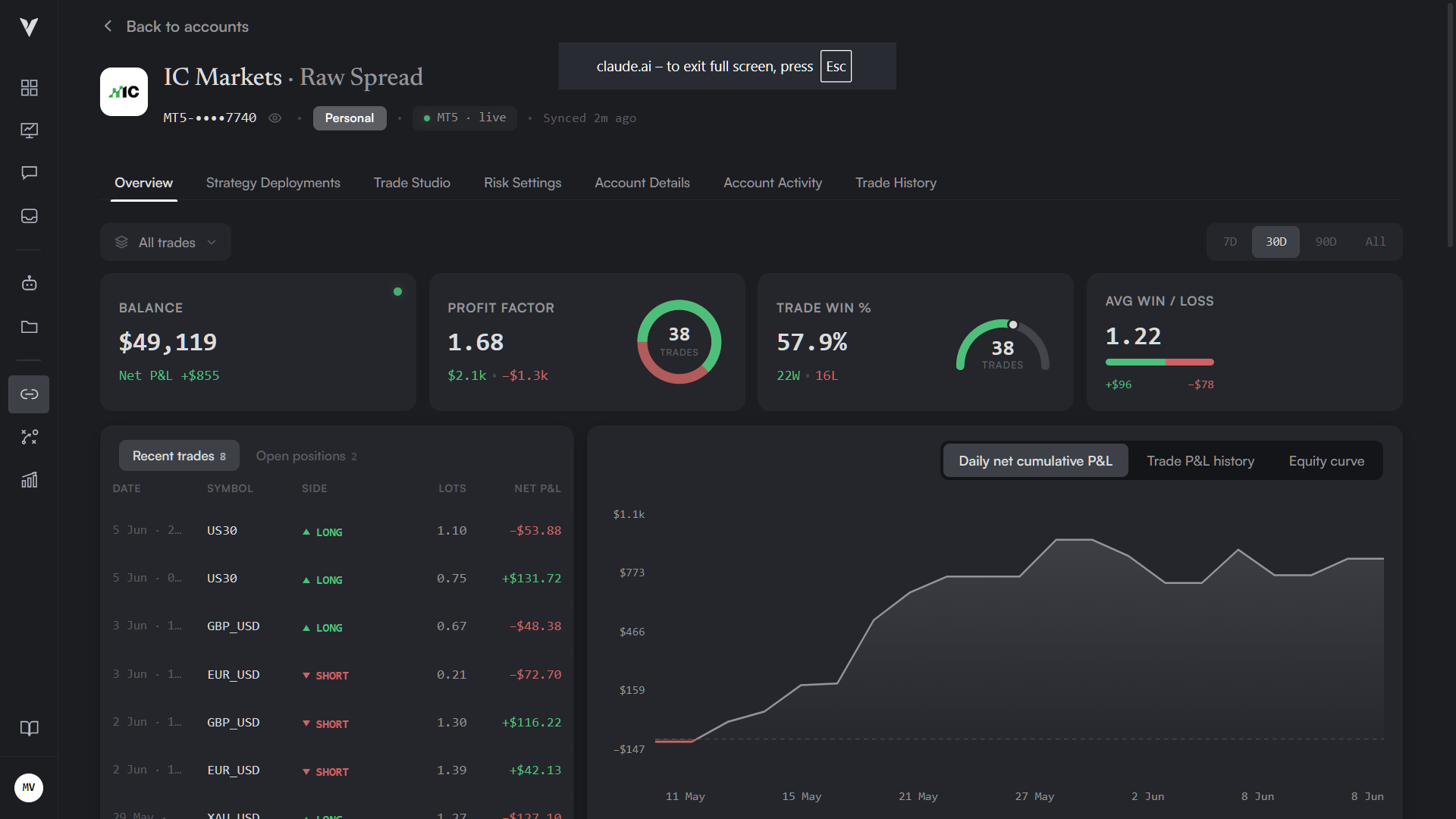The height and width of the screenshot is (819, 1456).
Task: Click the avg win/loss ratio bar
Action: [1159, 362]
